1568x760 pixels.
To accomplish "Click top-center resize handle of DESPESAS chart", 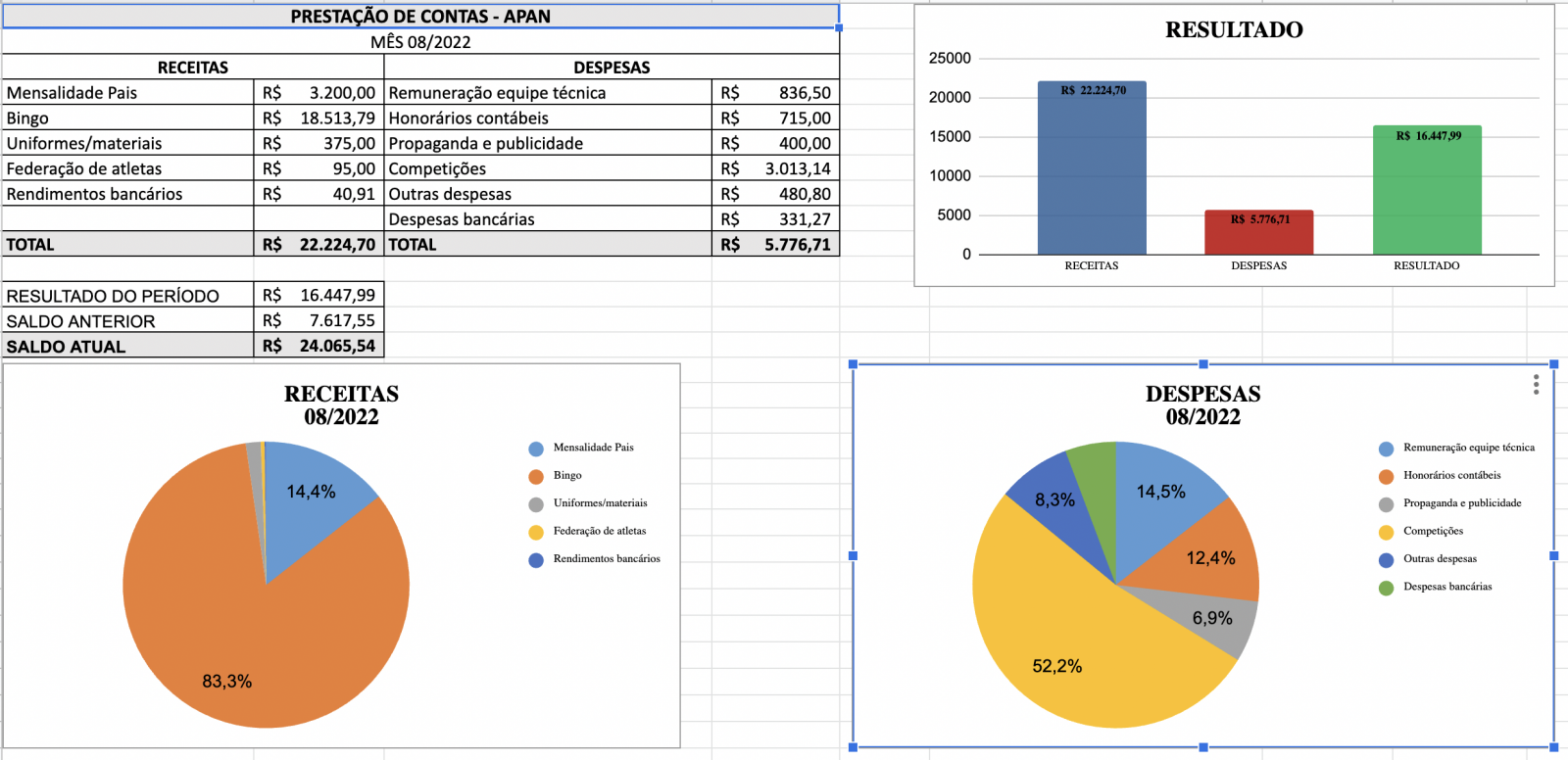I will pyautogui.click(x=1203, y=364).
